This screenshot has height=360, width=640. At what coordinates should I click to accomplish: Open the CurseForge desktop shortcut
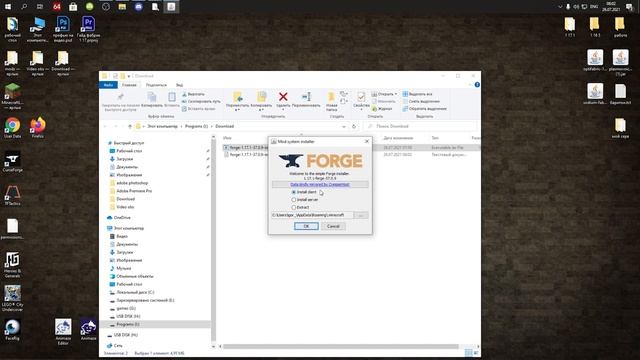coord(12,162)
